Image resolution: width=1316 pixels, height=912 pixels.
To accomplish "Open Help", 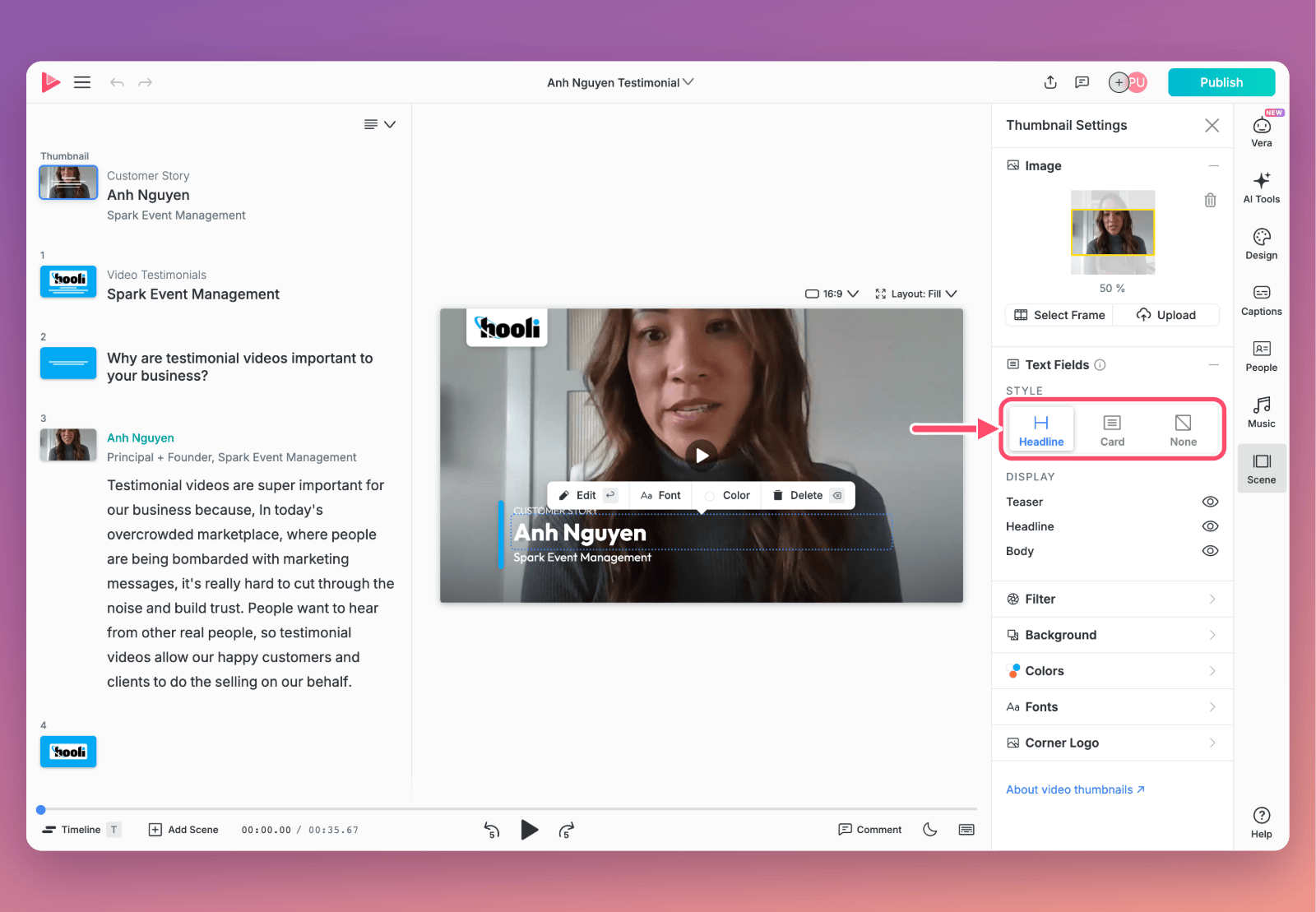I will click(1262, 822).
